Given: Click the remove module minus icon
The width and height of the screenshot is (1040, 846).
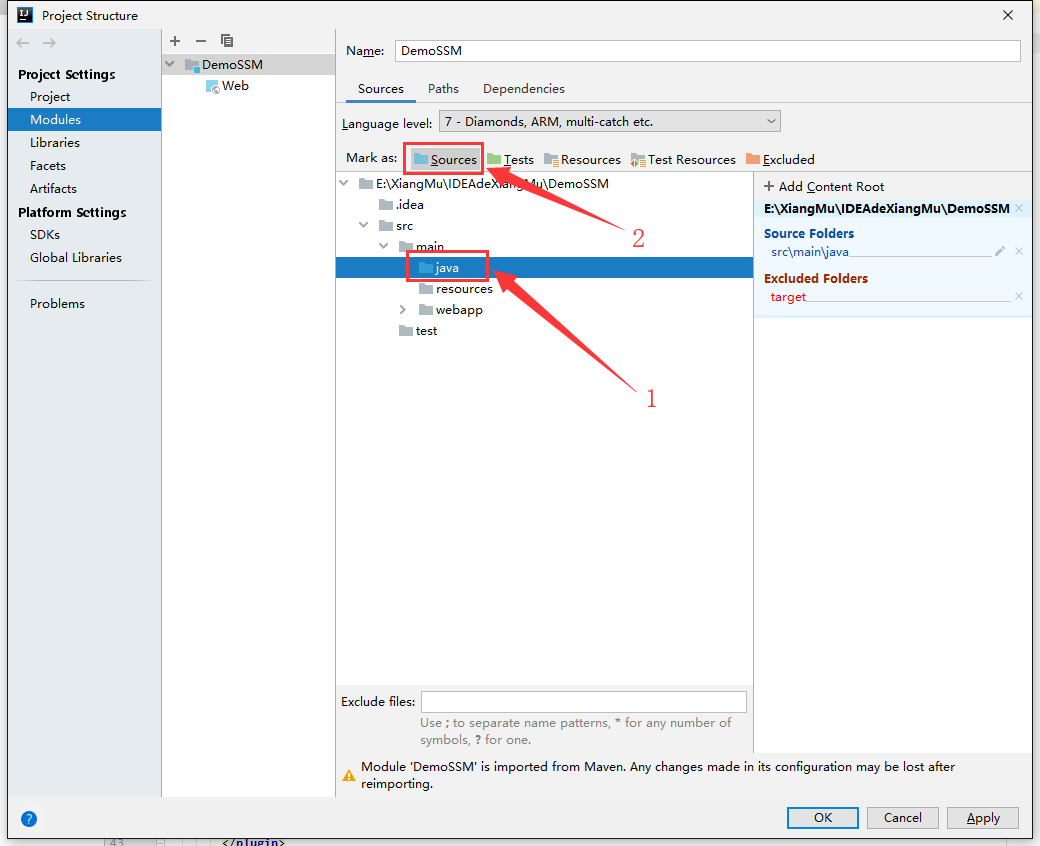Looking at the screenshot, I should point(201,41).
